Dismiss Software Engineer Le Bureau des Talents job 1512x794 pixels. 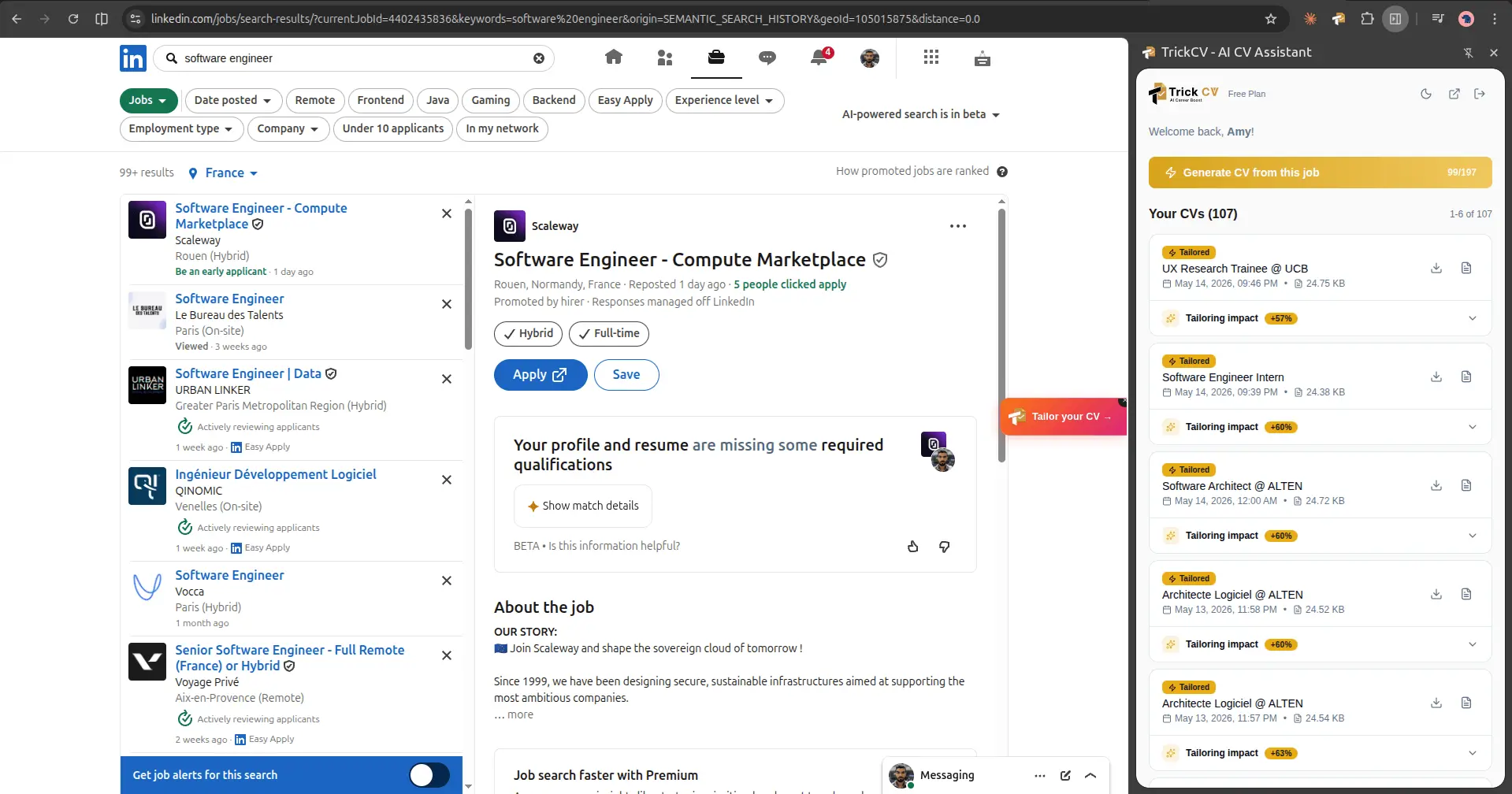(447, 304)
